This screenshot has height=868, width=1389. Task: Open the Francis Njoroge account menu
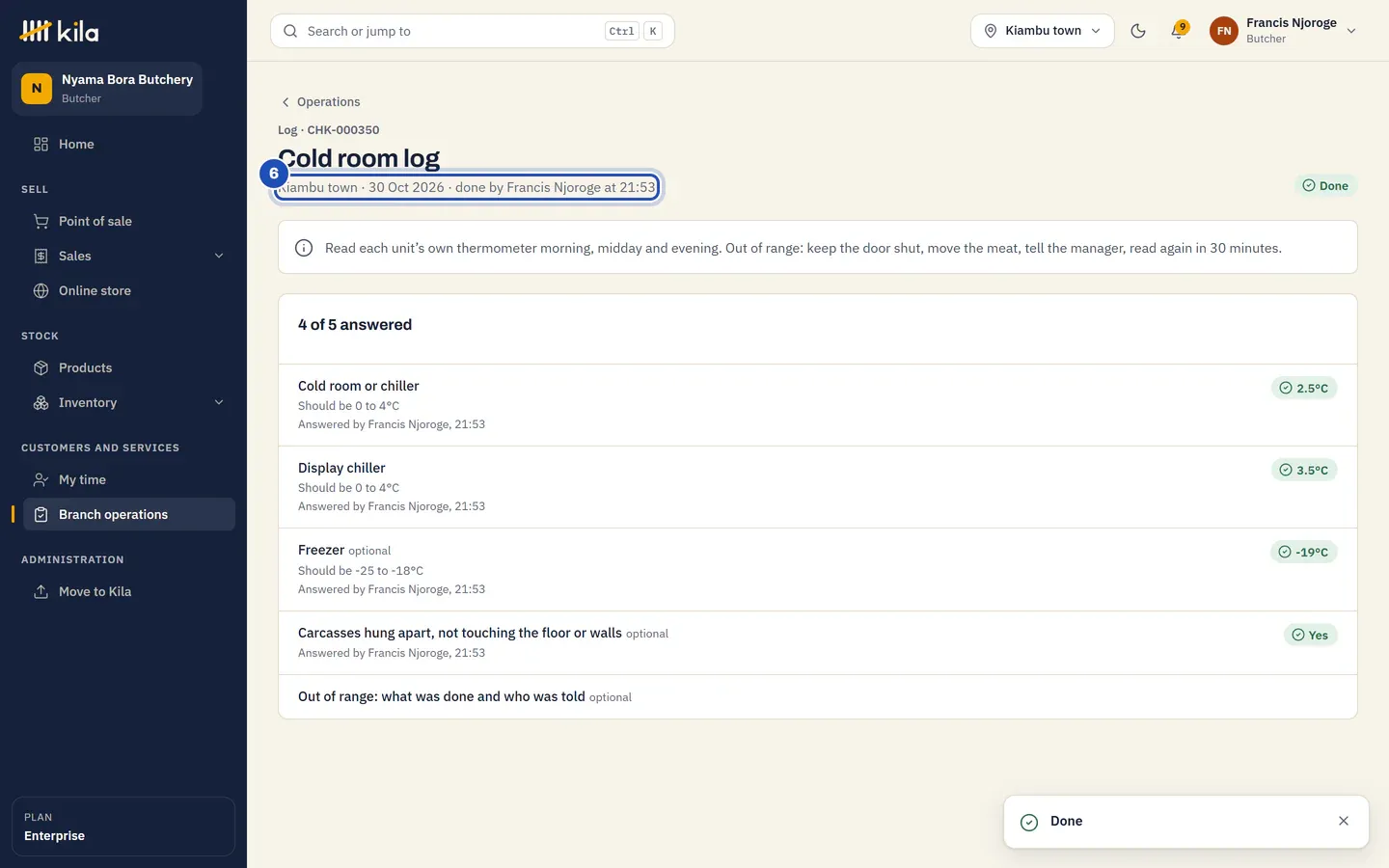click(1285, 31)
